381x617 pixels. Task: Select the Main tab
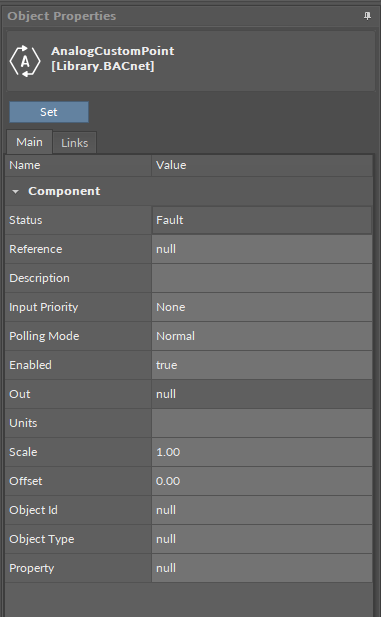(29, 142)
